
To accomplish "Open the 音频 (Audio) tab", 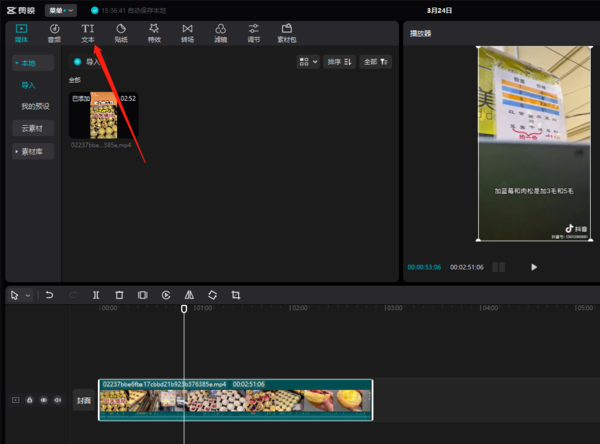I will pos(54,33).
